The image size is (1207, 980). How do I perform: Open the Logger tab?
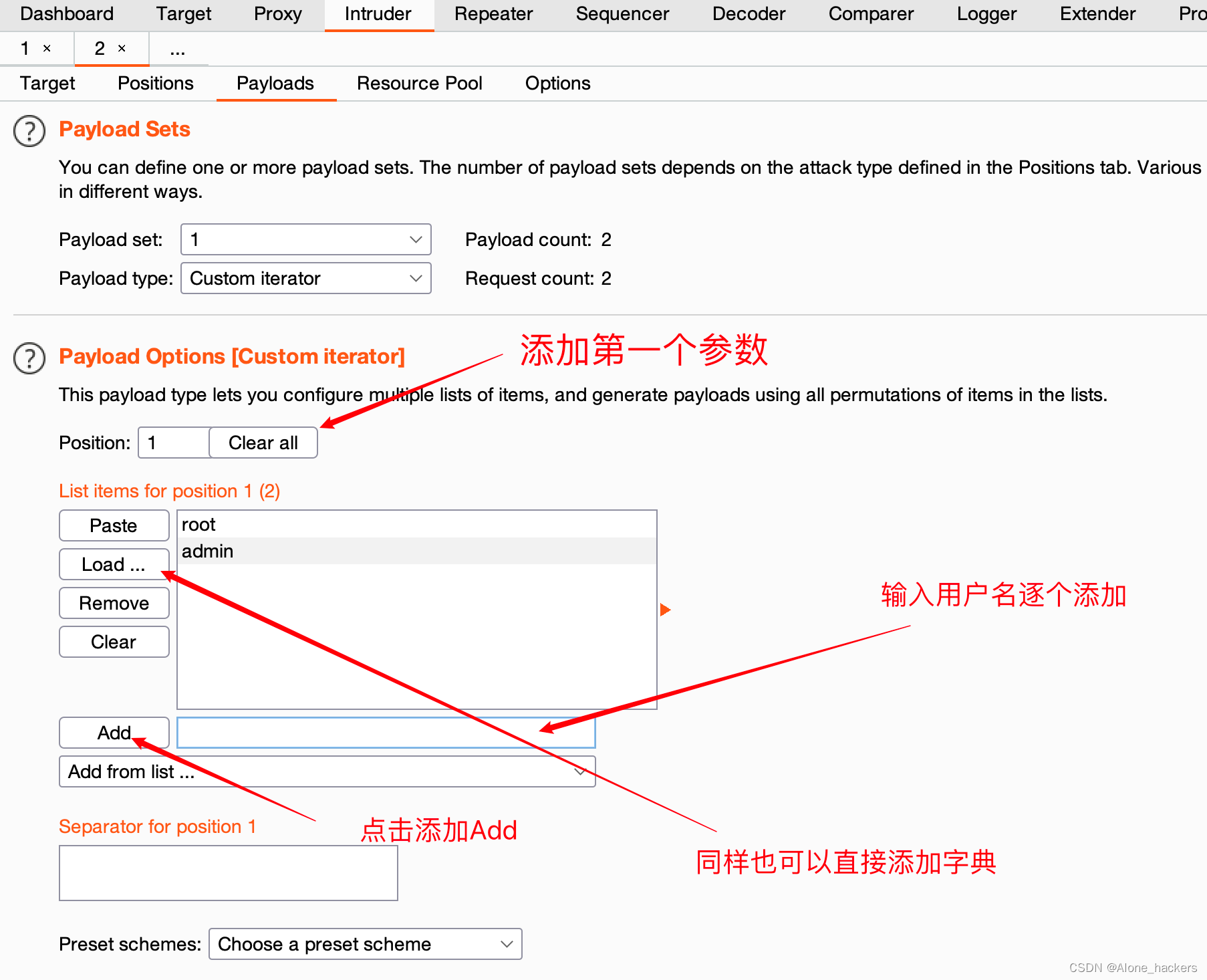coord(986,14)
